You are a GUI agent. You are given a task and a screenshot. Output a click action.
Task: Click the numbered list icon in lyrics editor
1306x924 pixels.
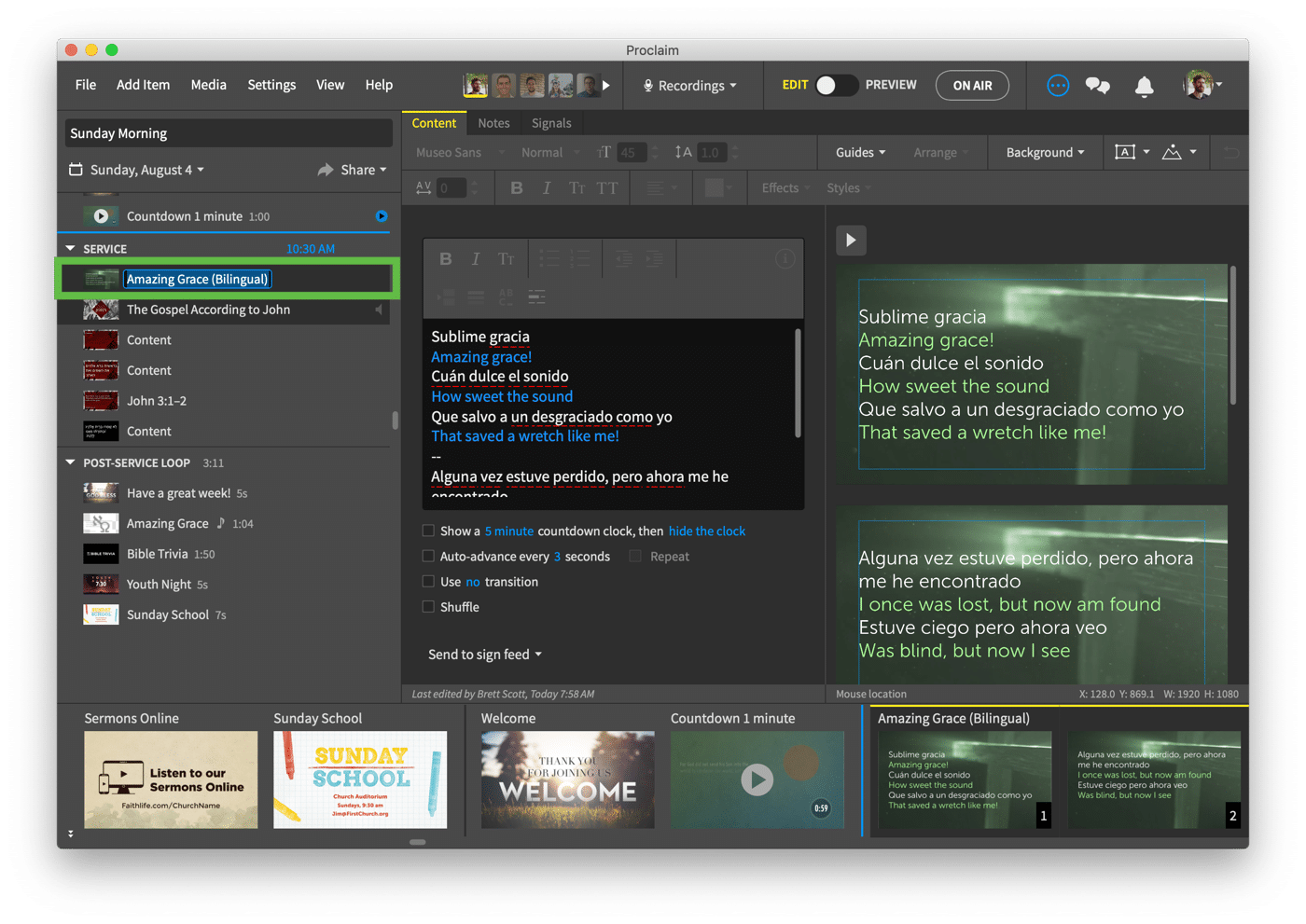(580, 259)
